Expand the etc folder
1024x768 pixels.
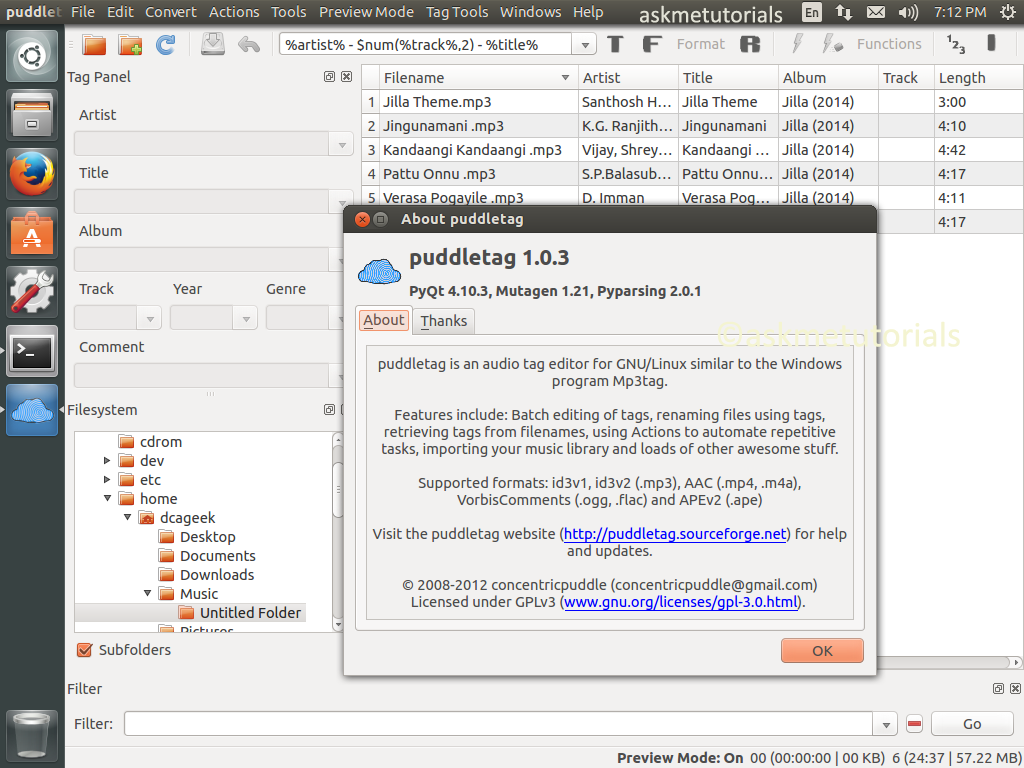(x=107, y=480)
